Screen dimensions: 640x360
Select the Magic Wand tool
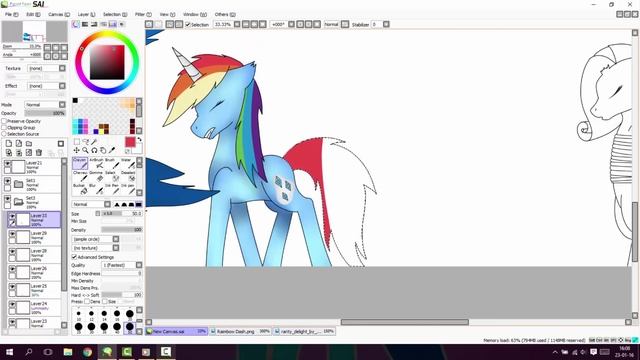pos(94,142)
